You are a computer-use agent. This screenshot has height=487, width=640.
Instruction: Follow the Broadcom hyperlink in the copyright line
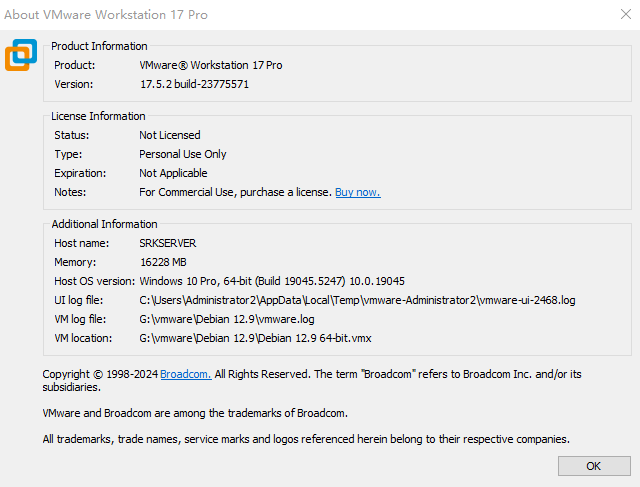pyautogui.click(x=185, y=374)
